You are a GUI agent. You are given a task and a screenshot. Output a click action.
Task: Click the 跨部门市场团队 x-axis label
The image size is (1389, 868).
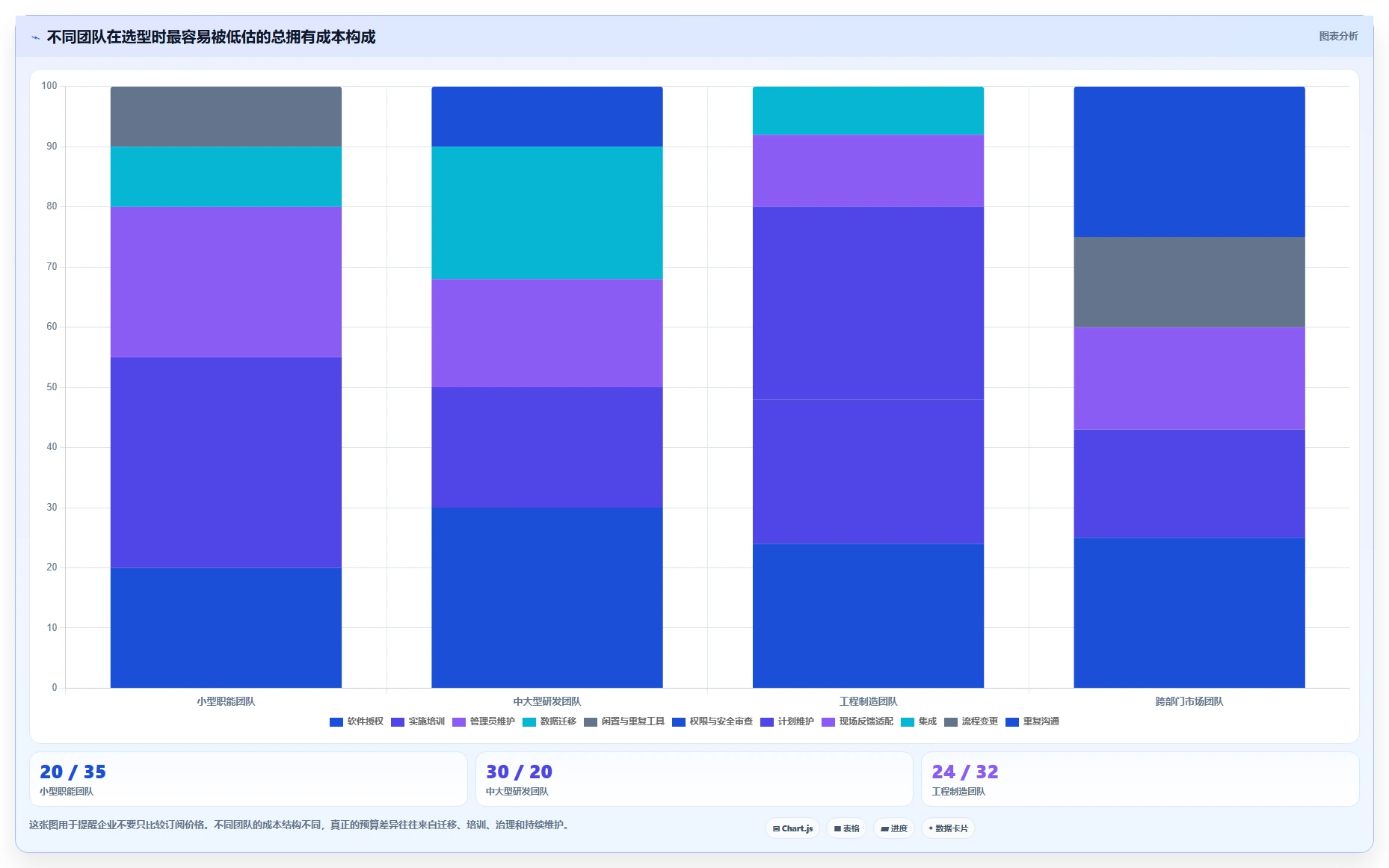point(1189,701)
